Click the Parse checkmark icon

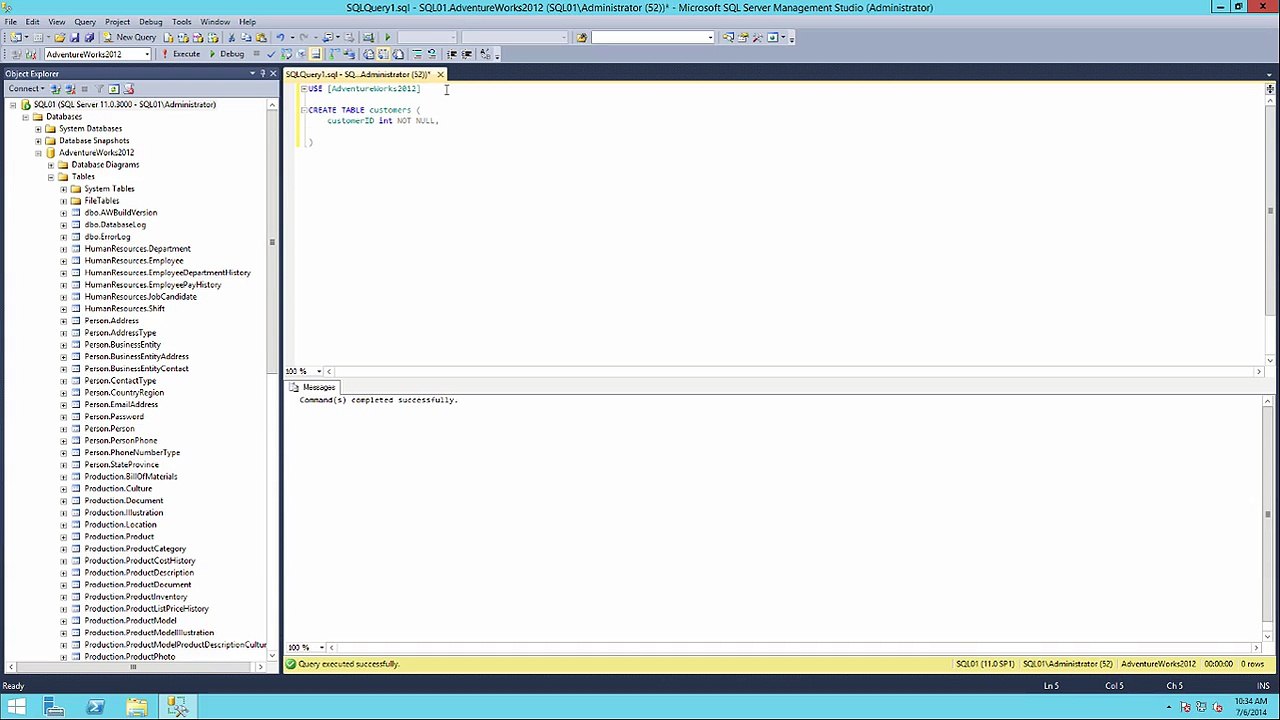coord(271,54)
